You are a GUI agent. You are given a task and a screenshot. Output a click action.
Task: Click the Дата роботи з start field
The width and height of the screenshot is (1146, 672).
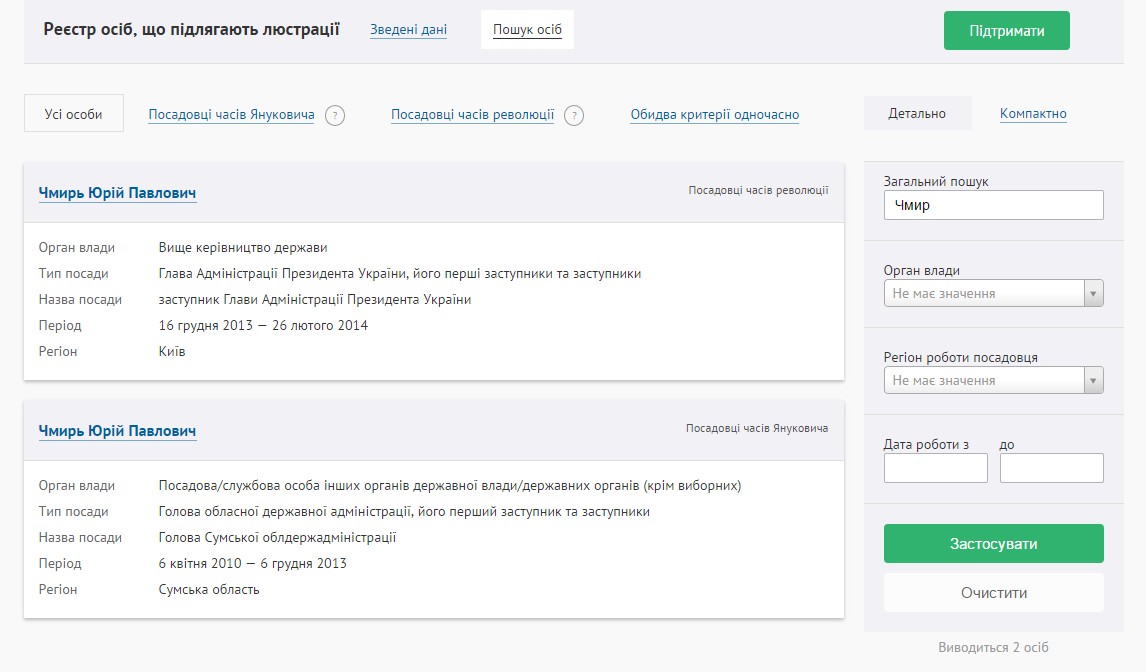click(935, 468)
